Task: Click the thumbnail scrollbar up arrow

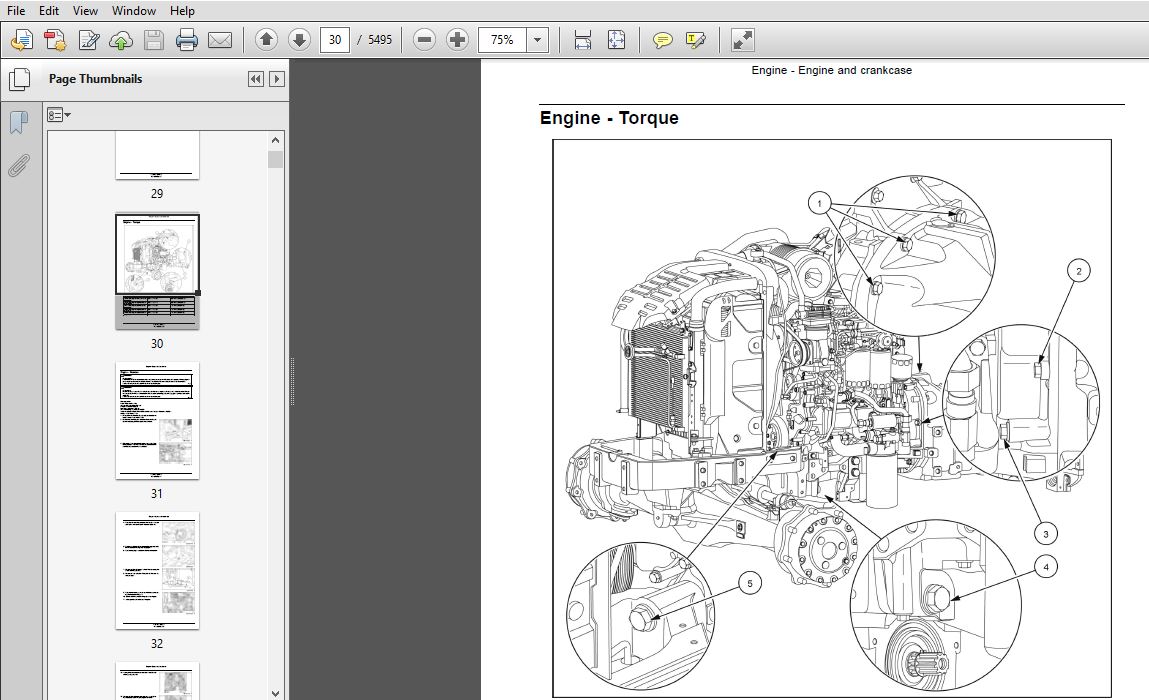Action: tap(276, 140)
